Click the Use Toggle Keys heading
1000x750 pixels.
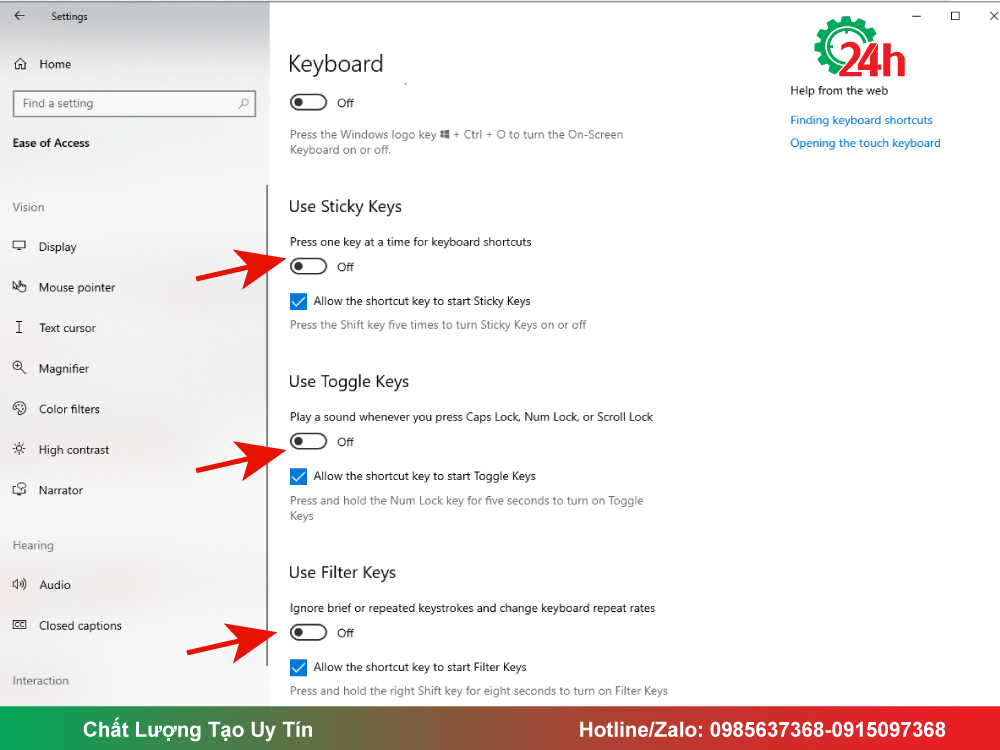tap(349, 381)
